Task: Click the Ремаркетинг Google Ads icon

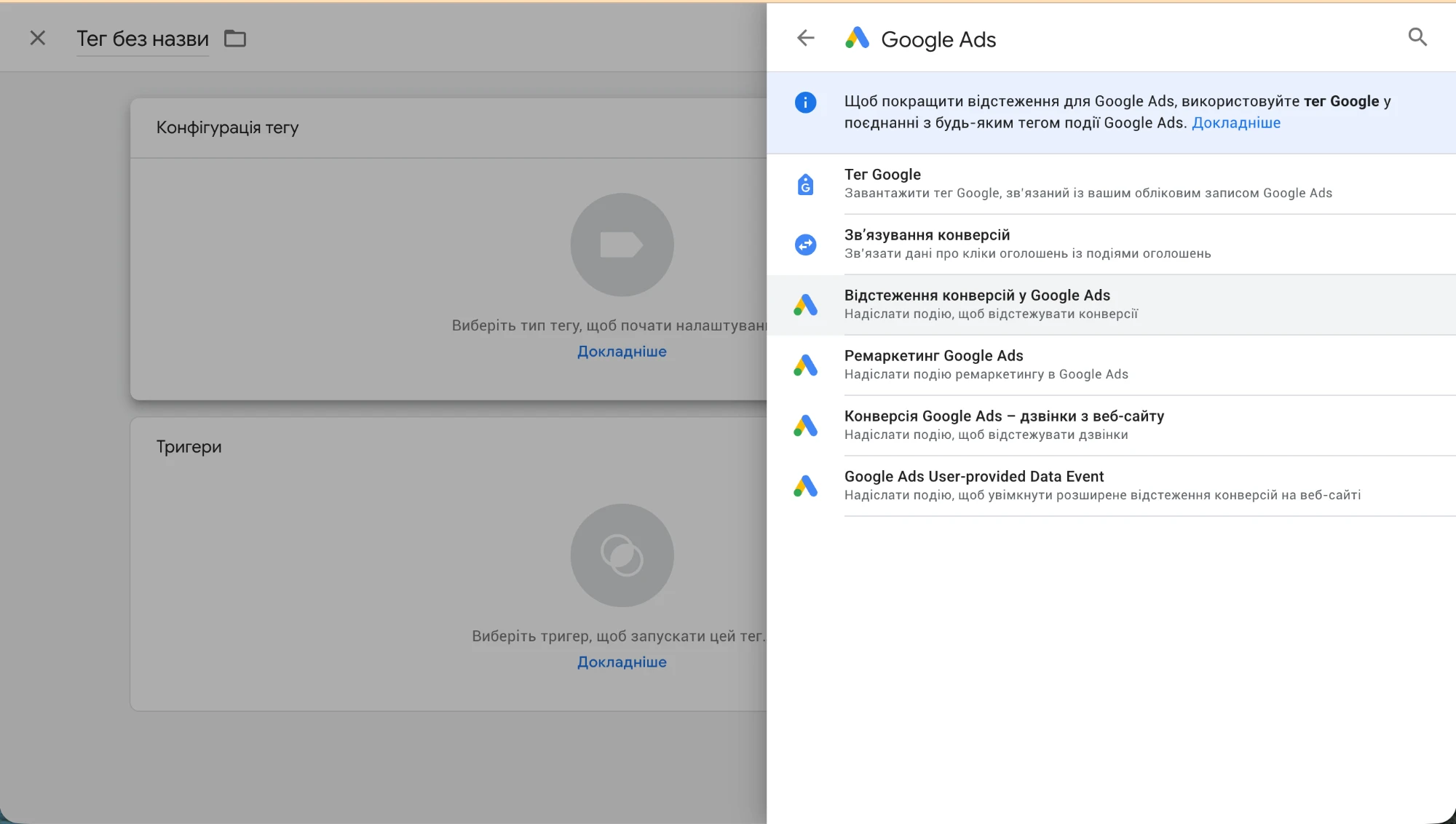Action: pyautogui.click(x=805, y=365)
